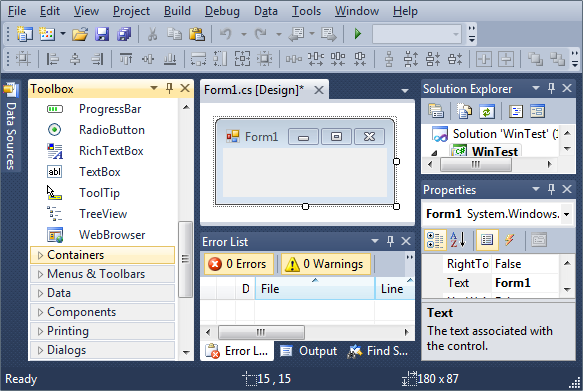Toggle the Categorized view in Properties

435,240
